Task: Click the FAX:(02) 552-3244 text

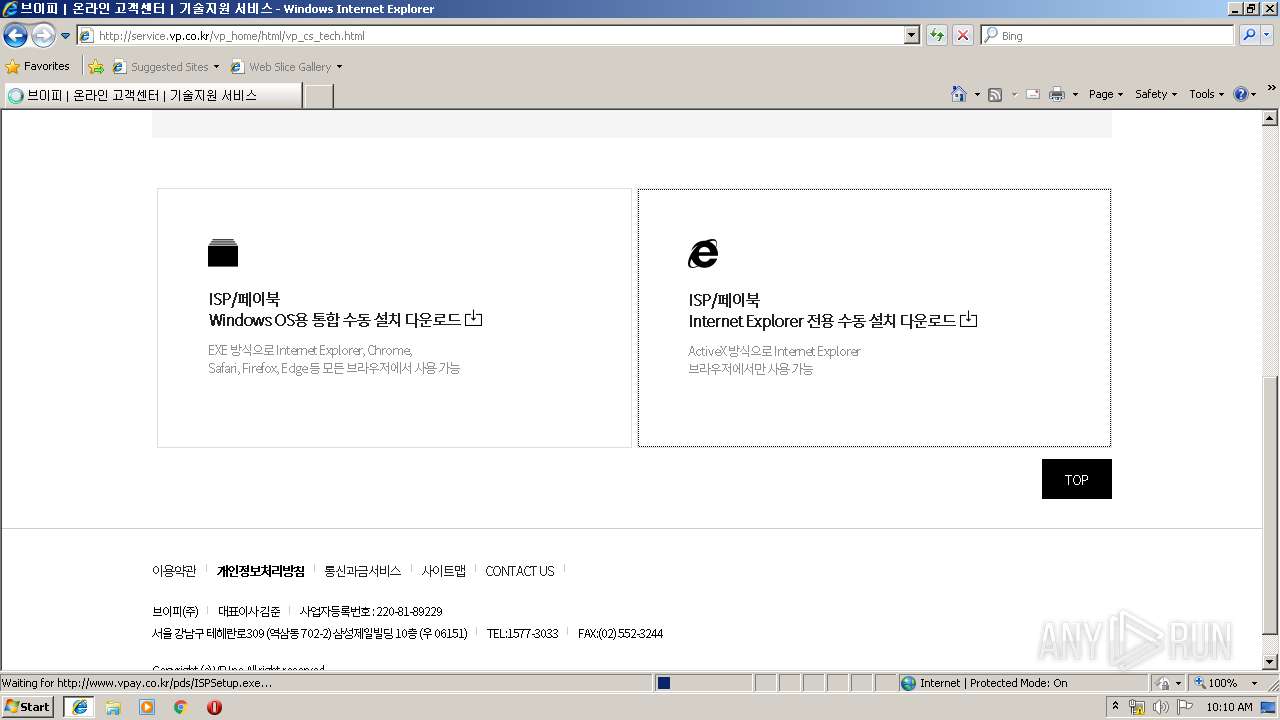Action: pos(621,634)
